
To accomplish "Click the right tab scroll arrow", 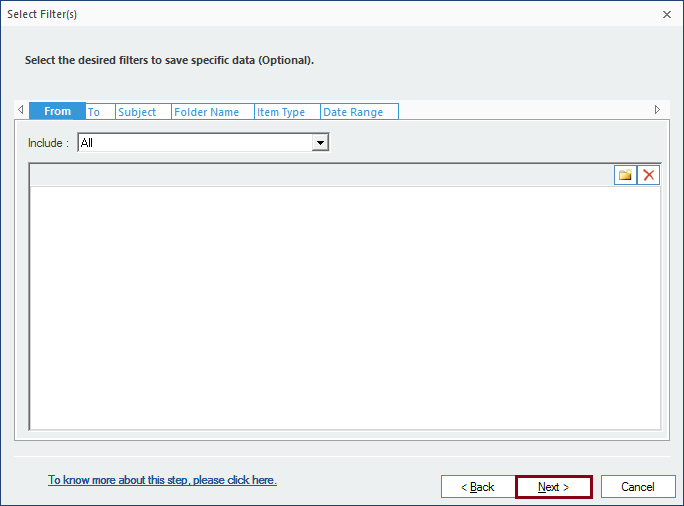I will 657,109.
